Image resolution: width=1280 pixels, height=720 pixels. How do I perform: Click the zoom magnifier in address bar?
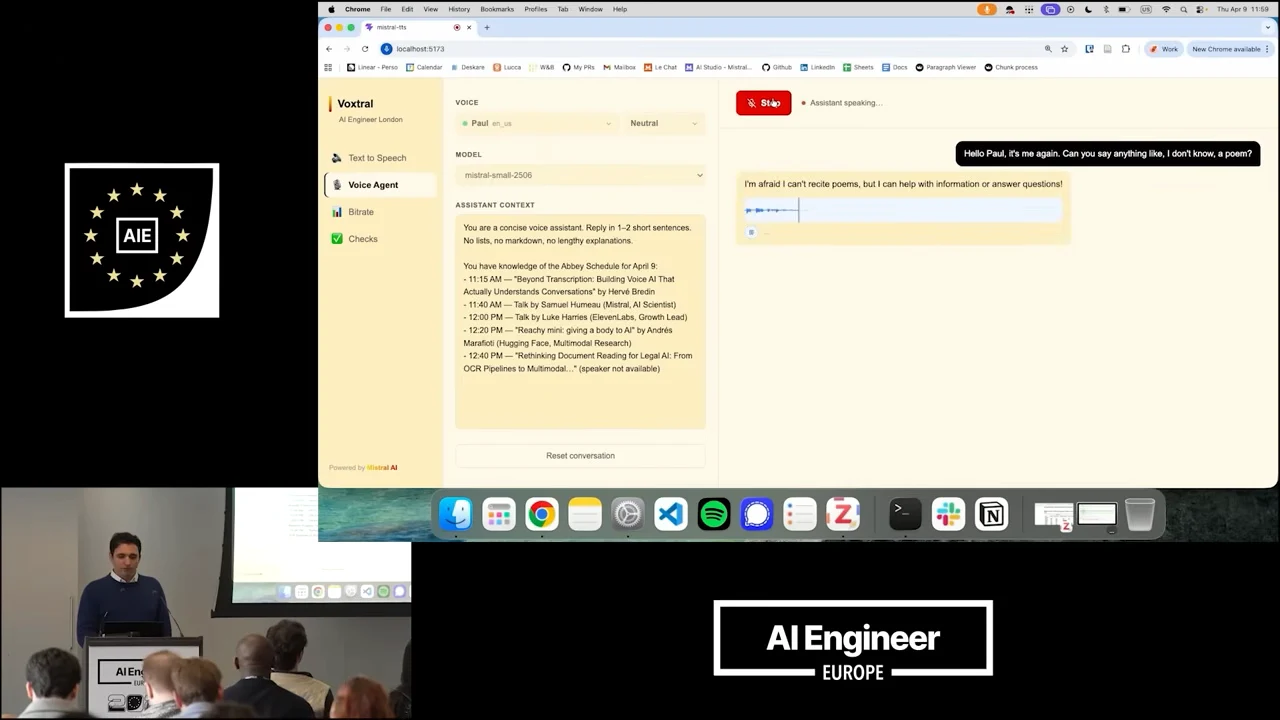[x=1048, y=49]
